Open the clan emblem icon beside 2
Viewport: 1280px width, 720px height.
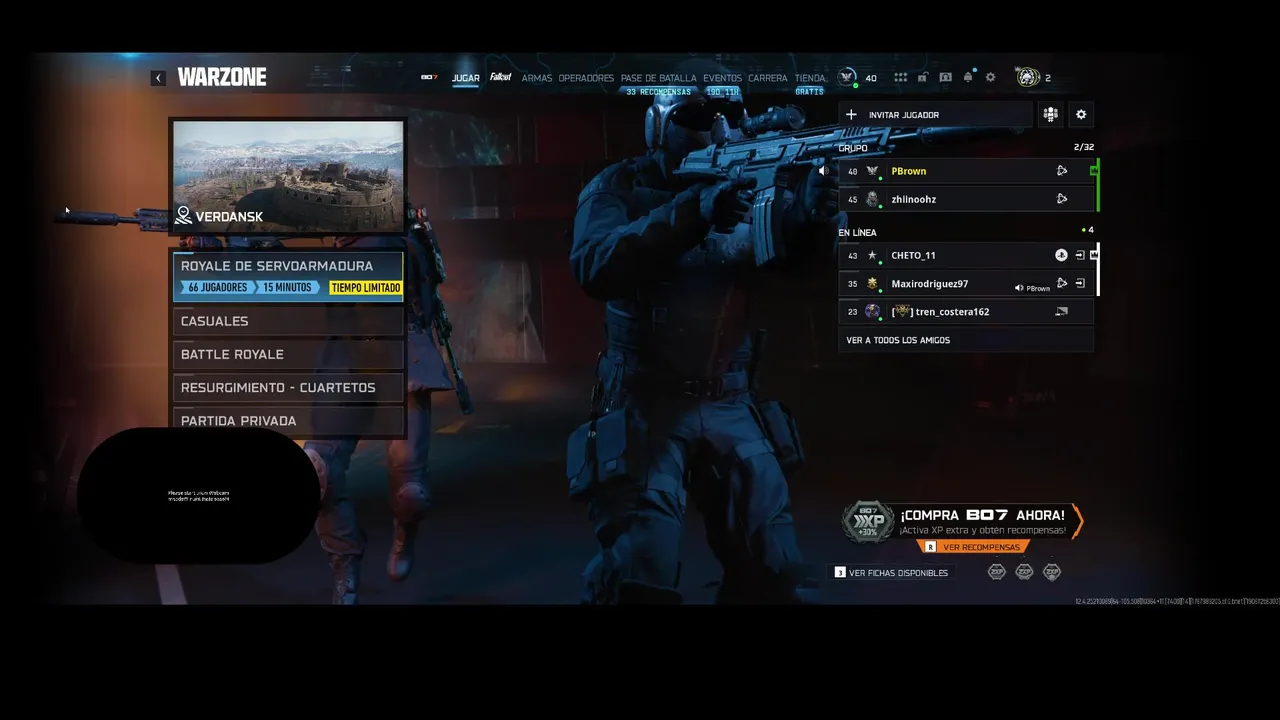(x=1027, y=77)
